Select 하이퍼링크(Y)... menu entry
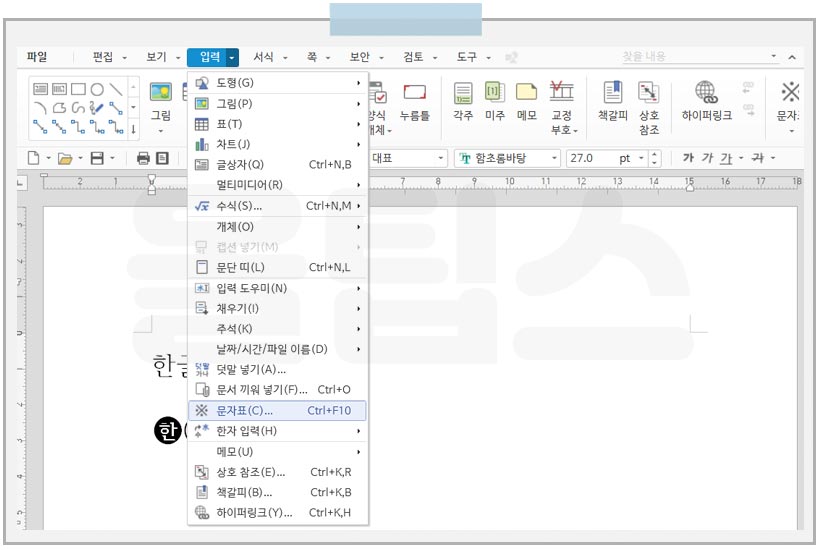Image resolution: width=820 pixels, height=550 pixels. (x=277, y=512)
